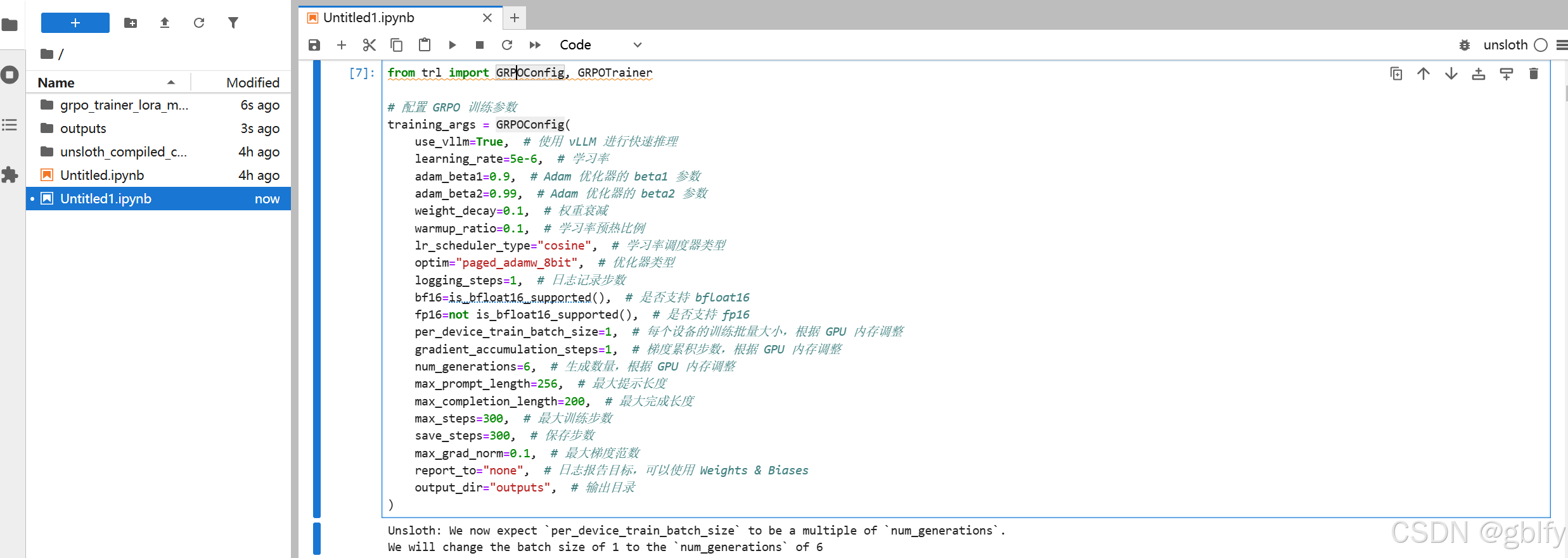
Task: Place cursor in the import line GRPOConfig
Action: pyautogui.click(x=530, y=73)
